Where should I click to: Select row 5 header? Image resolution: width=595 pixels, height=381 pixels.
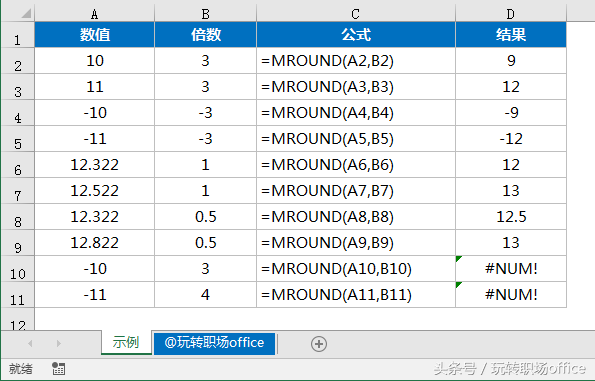[17, 139]
